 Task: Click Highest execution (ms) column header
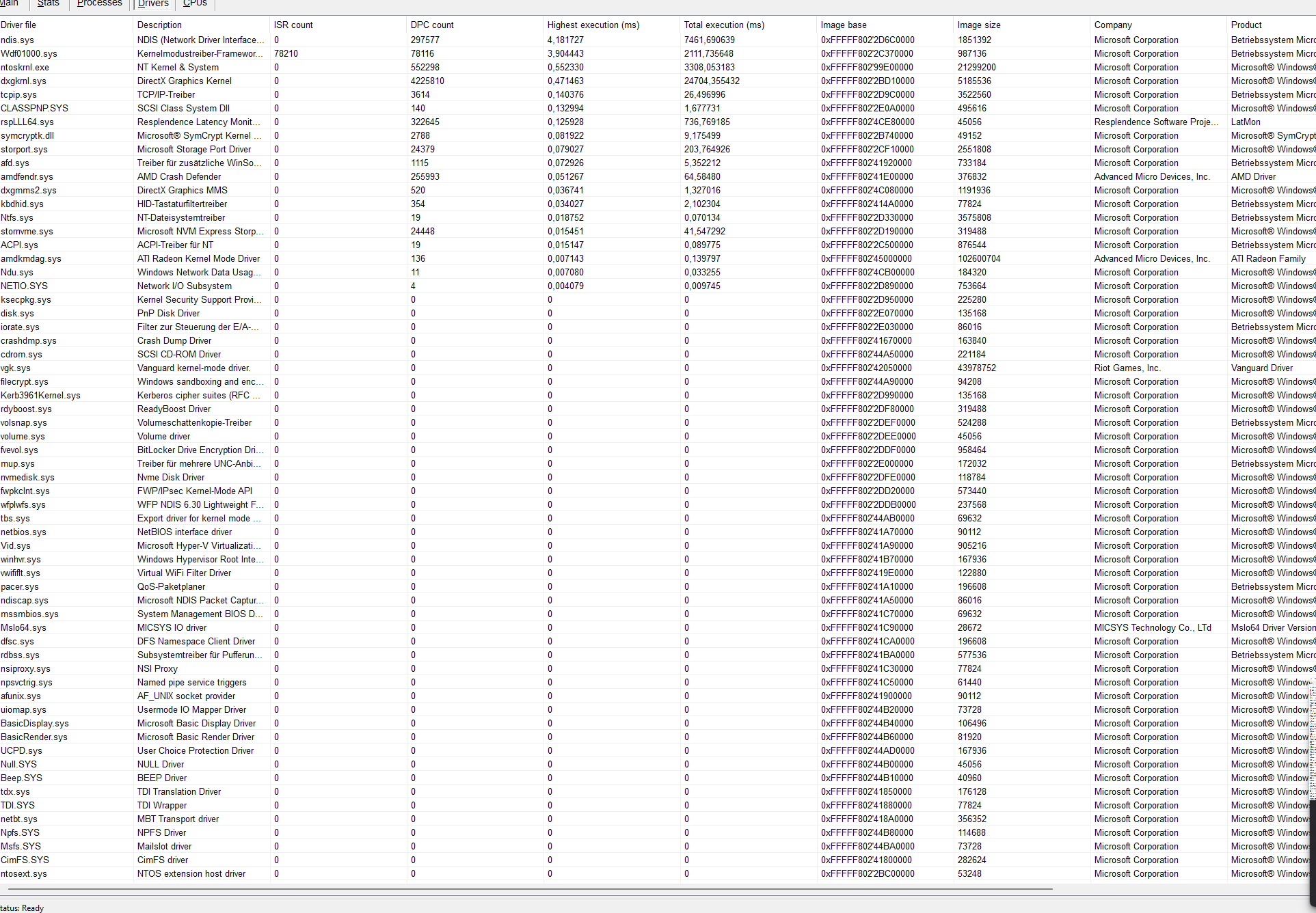(593, 25)
